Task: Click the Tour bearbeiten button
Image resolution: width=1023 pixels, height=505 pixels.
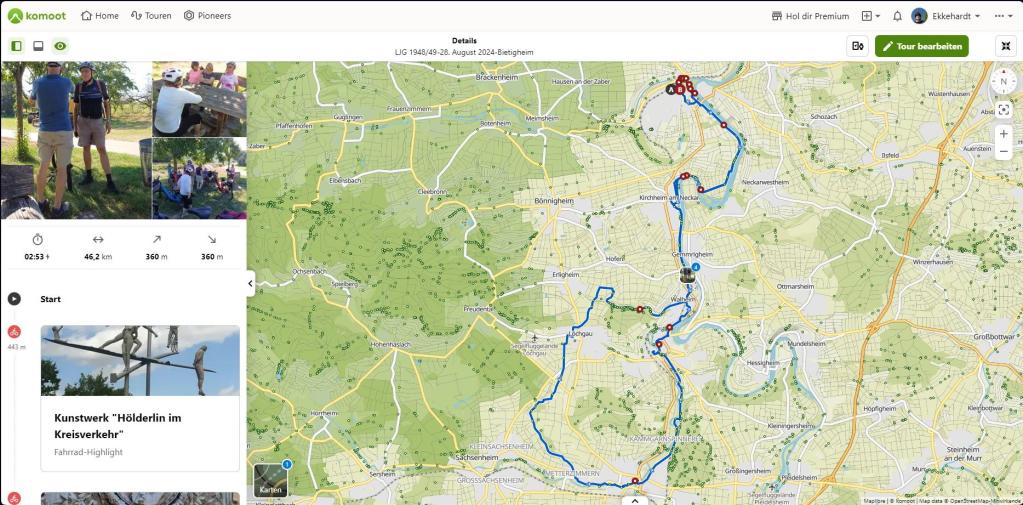Action: pos(922,46)
